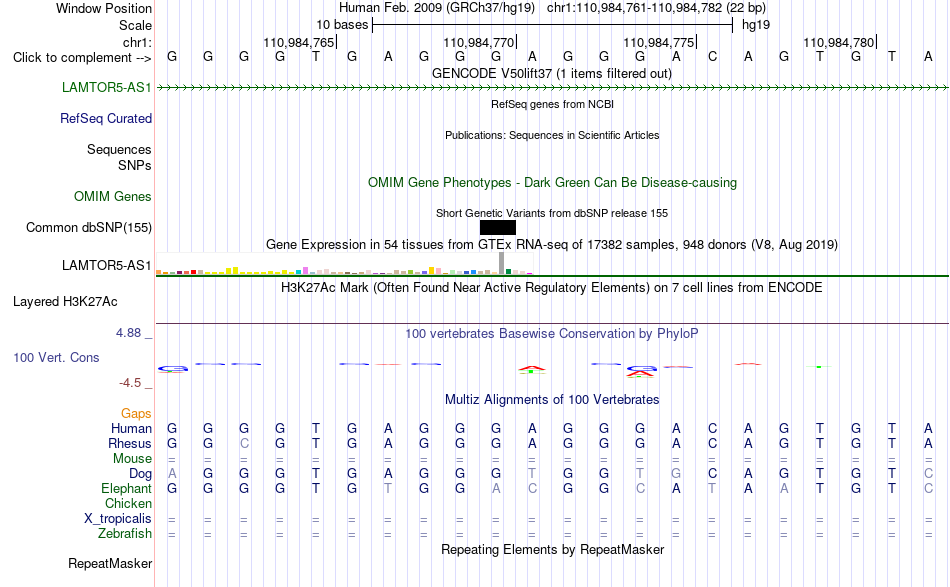Click the mismatched C in the Rhesus row
950x587 pixels.
pyautogui.click(x=244, y=444)
